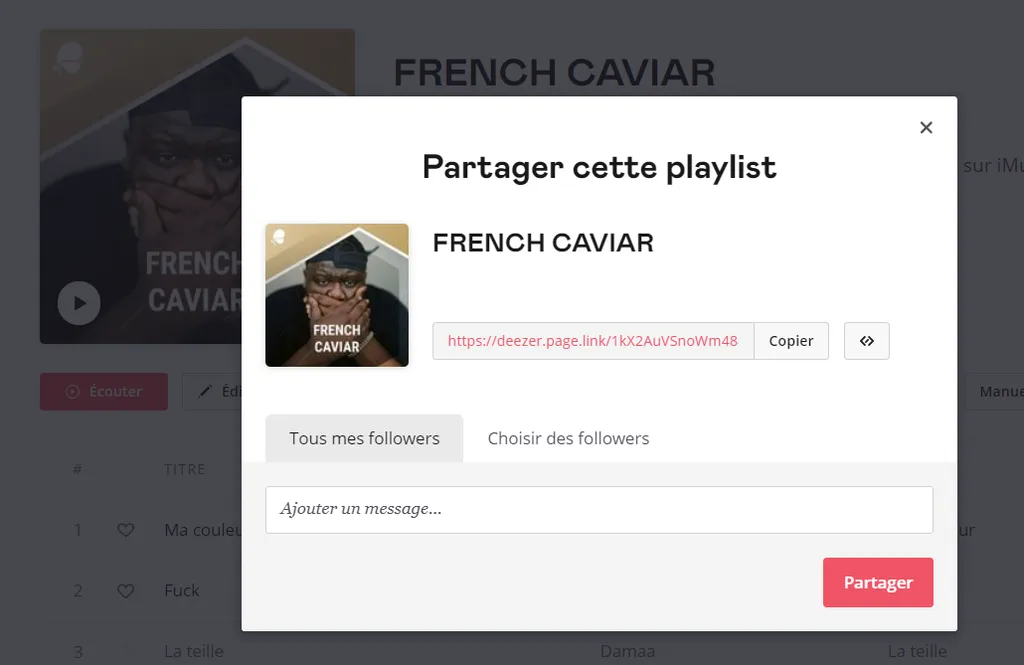
Task: Open the embed code view
Action: tap(866, 341)
